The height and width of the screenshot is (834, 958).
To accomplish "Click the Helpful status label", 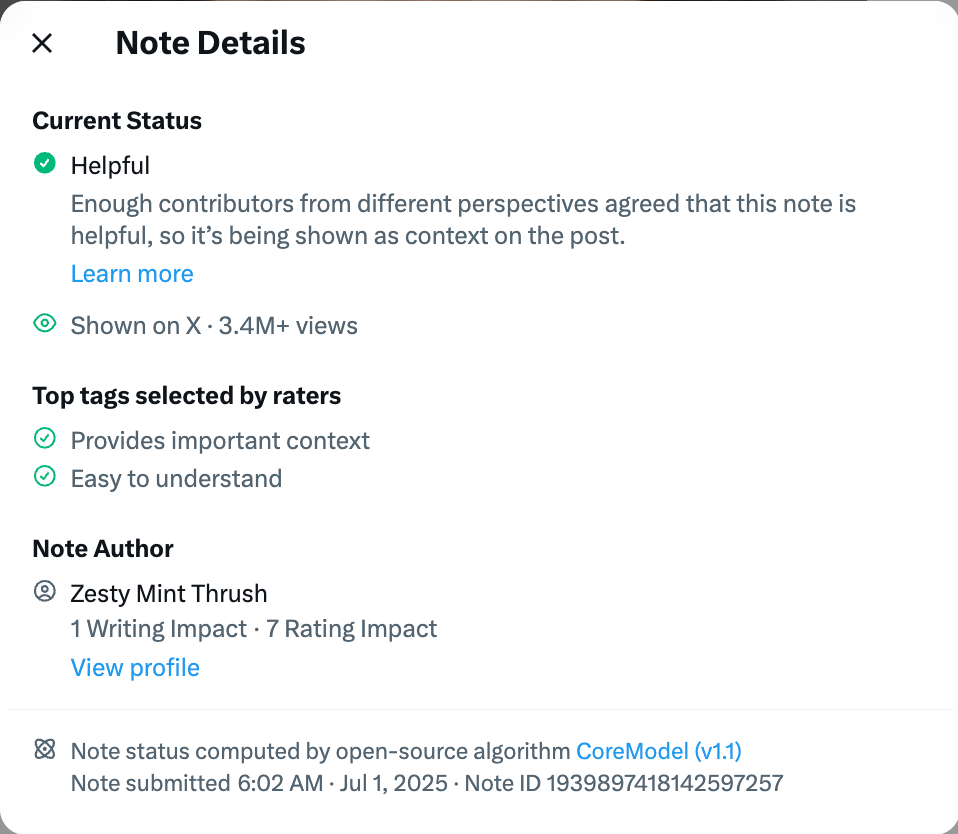I will 110,166.
